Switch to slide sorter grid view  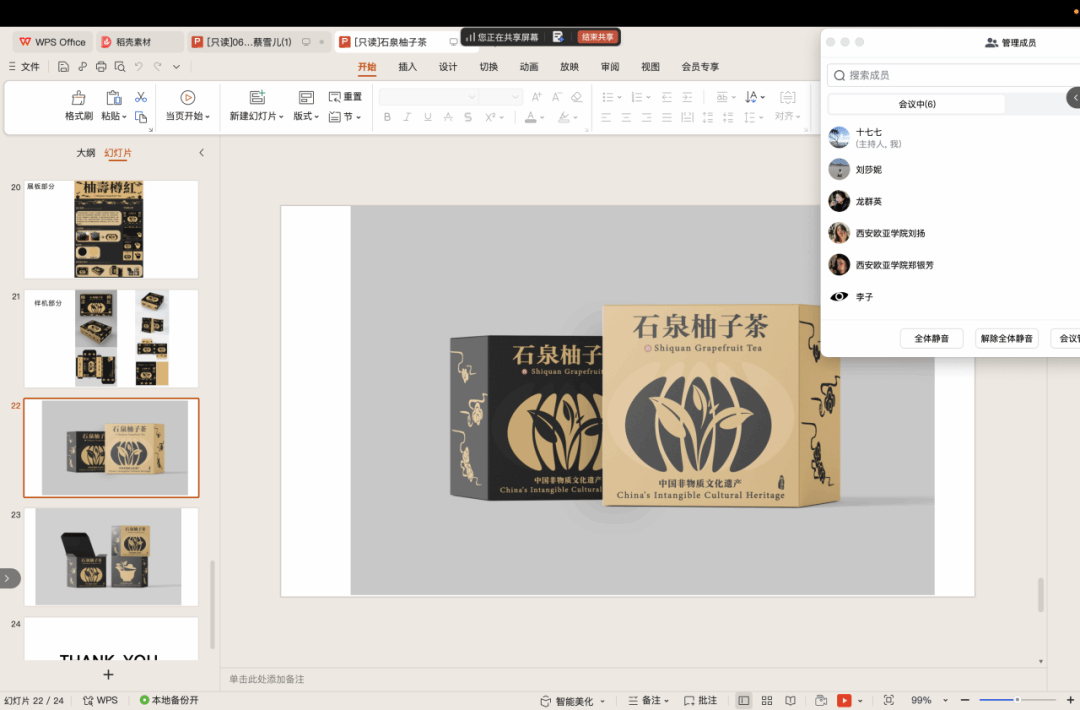tap(767, 701)
